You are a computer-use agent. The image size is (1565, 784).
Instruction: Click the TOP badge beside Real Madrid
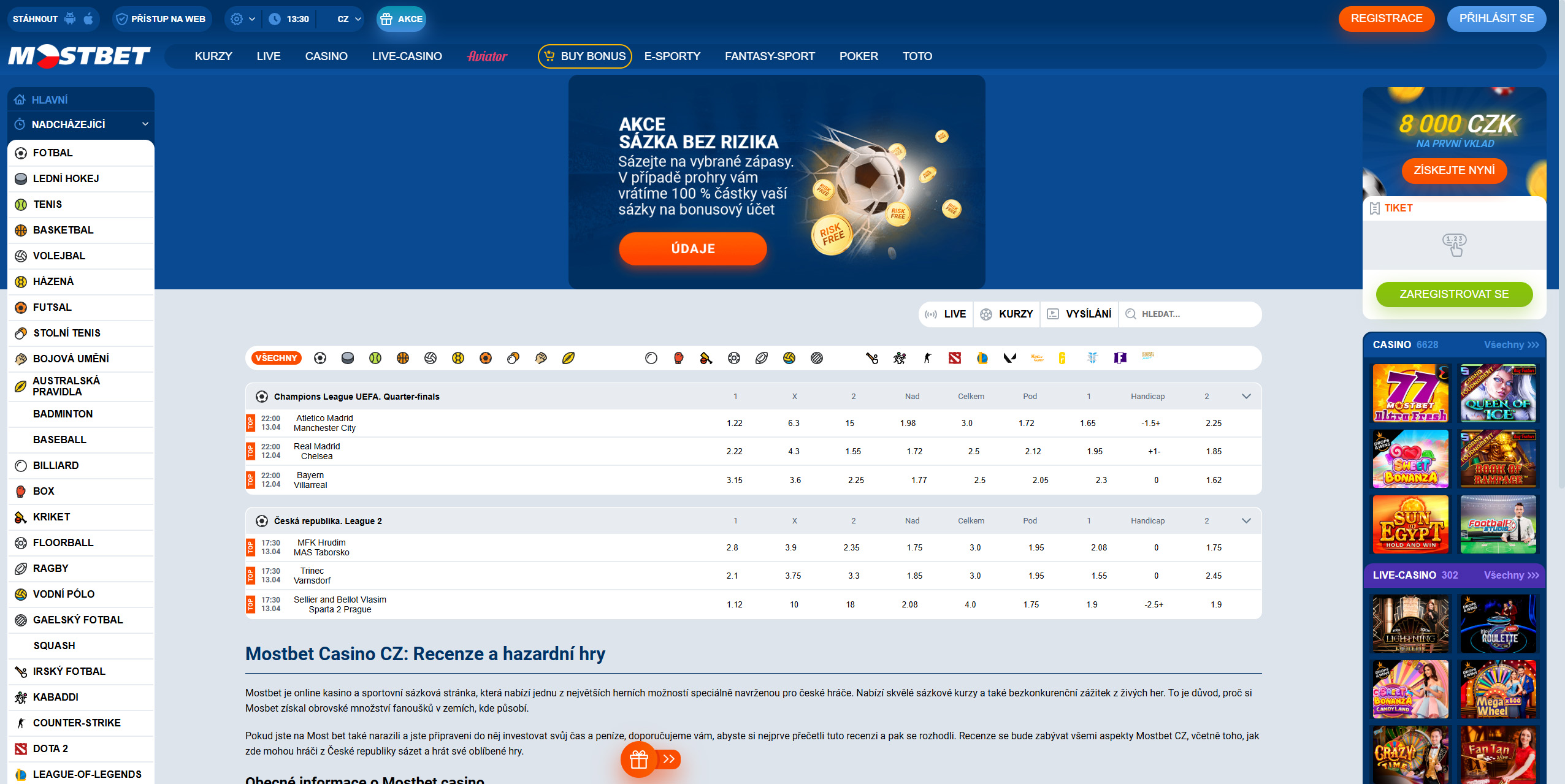250,451
